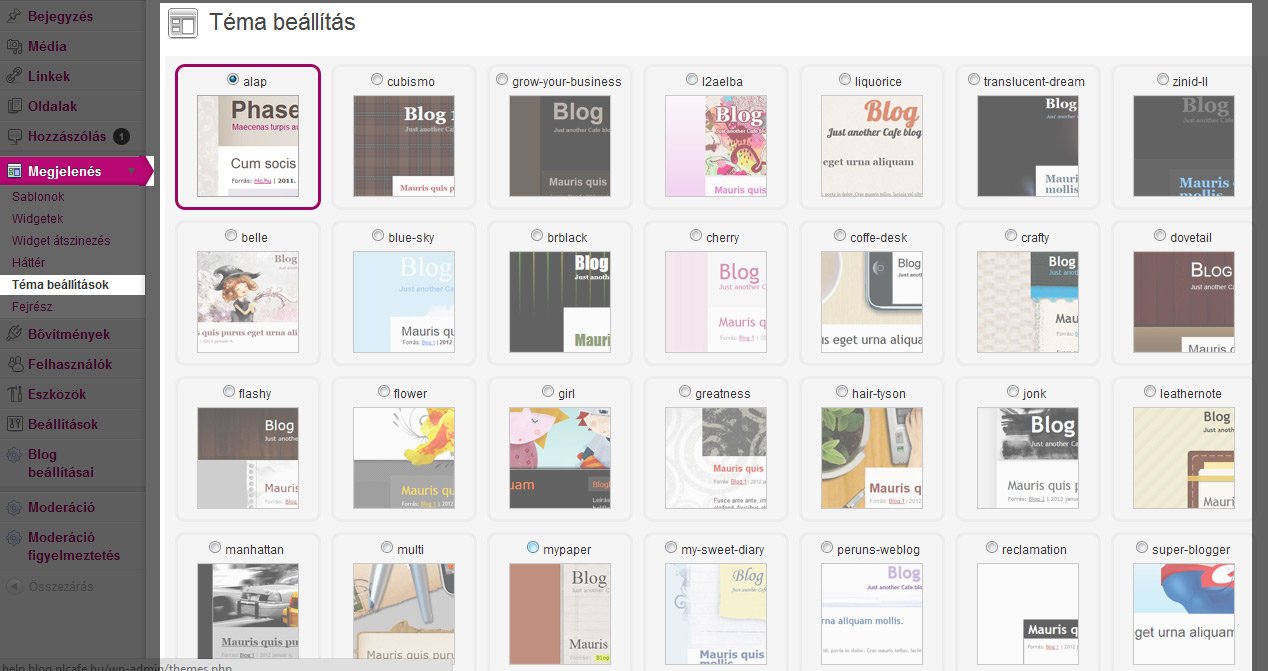Open the Felhasználók section

pos(70,364)
